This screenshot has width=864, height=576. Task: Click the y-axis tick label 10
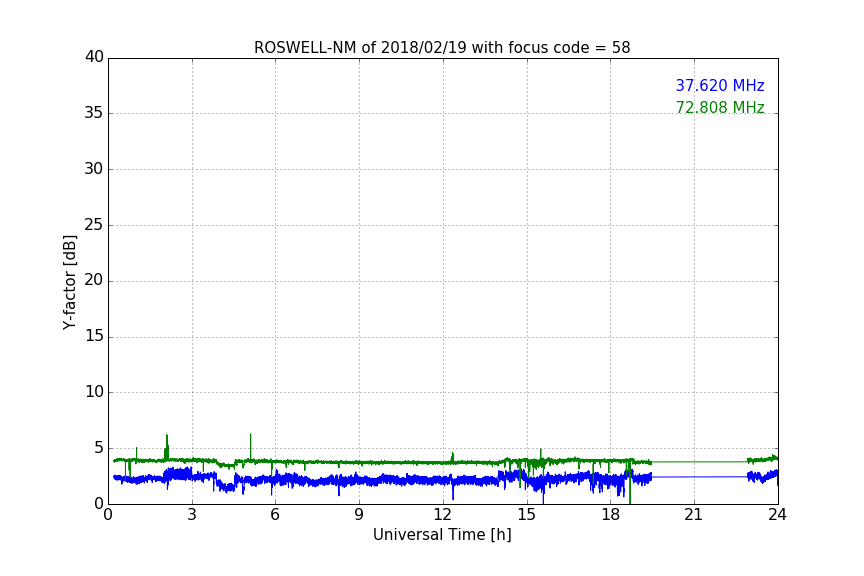point(94,392)
